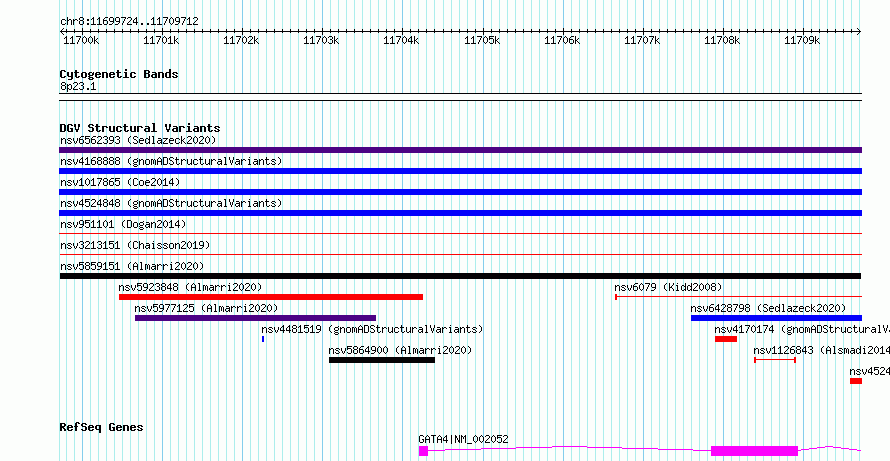
Task: Click the nsv5977125 (Almarri2020) label
Action: pos(206,308)
